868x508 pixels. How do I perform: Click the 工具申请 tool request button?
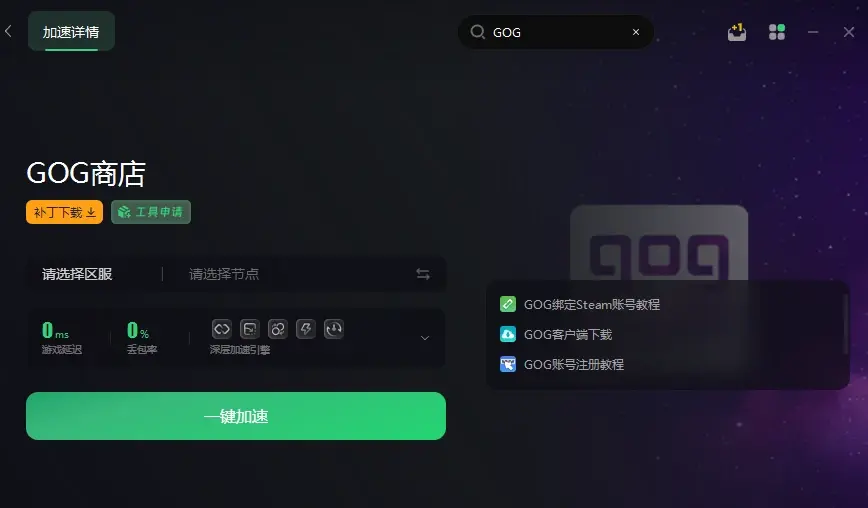click(x=151, y=212)
